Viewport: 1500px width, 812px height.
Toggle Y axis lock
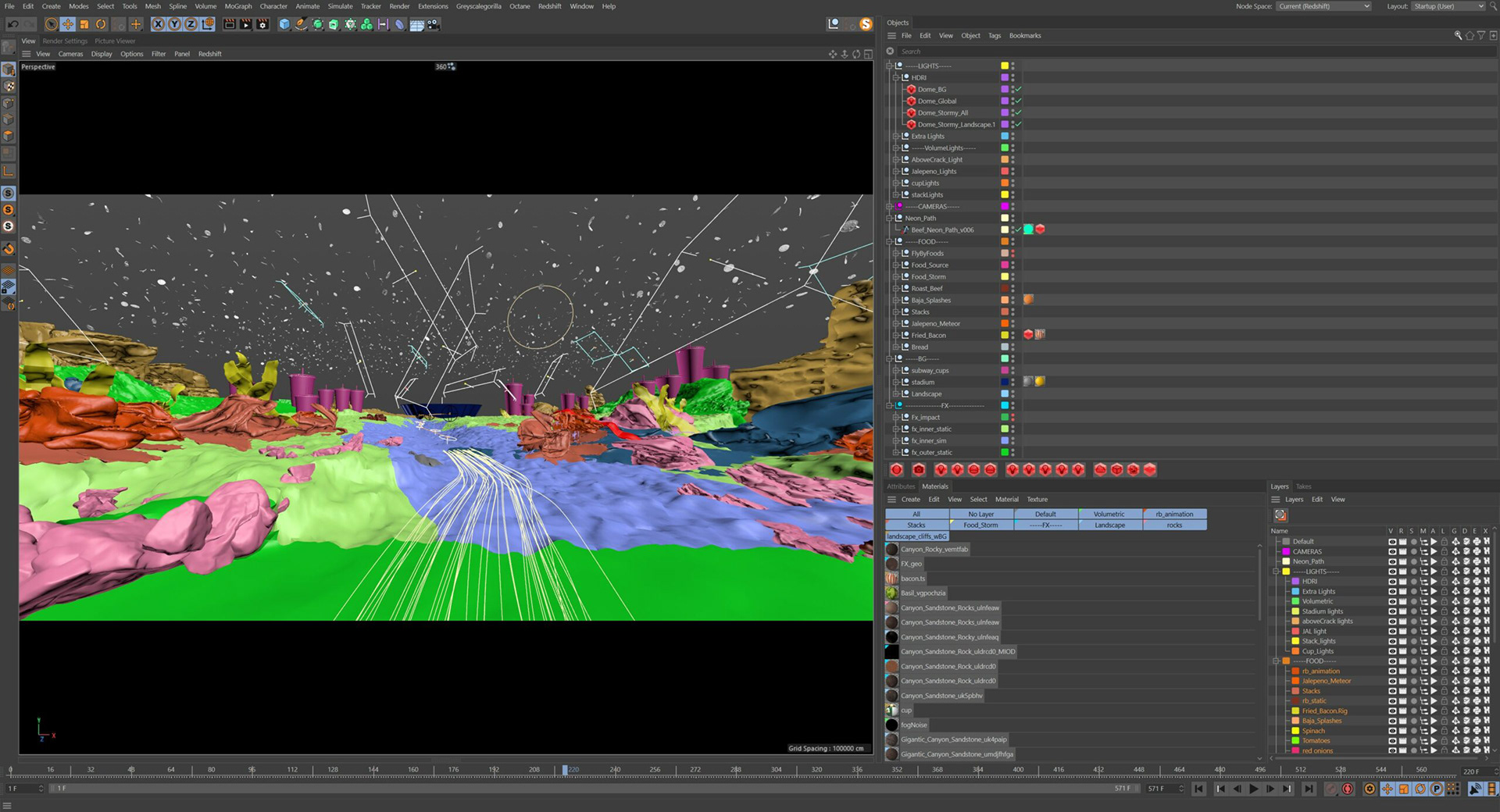tap(174, 24)
